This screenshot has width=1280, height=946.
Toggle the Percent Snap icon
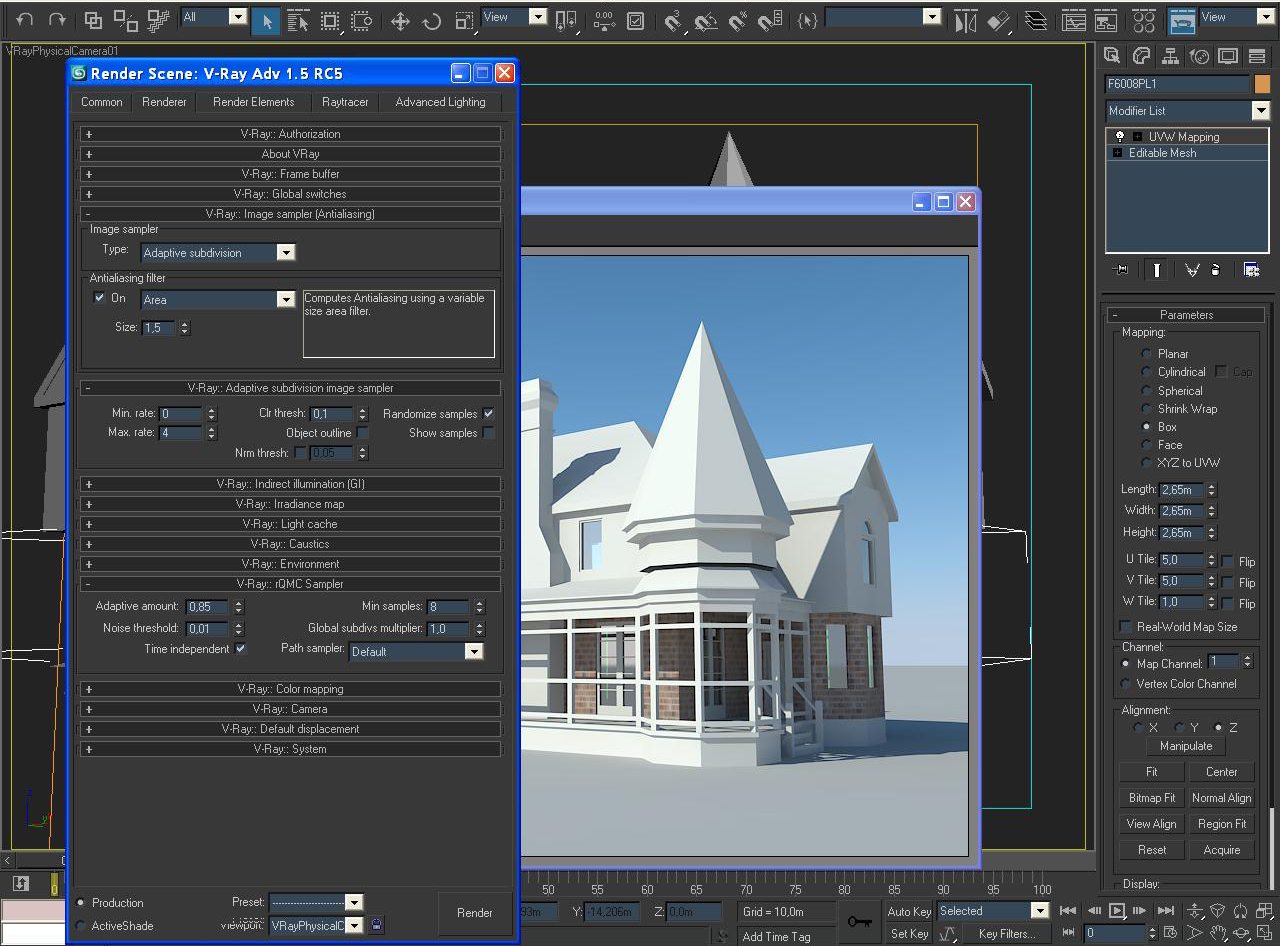coord(738,21)
